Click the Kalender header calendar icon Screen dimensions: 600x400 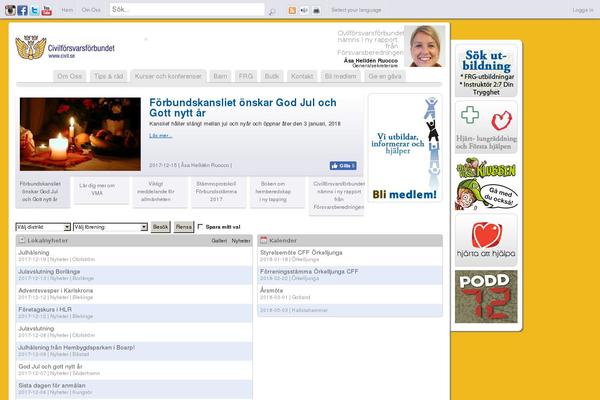(x=263, y=240)
